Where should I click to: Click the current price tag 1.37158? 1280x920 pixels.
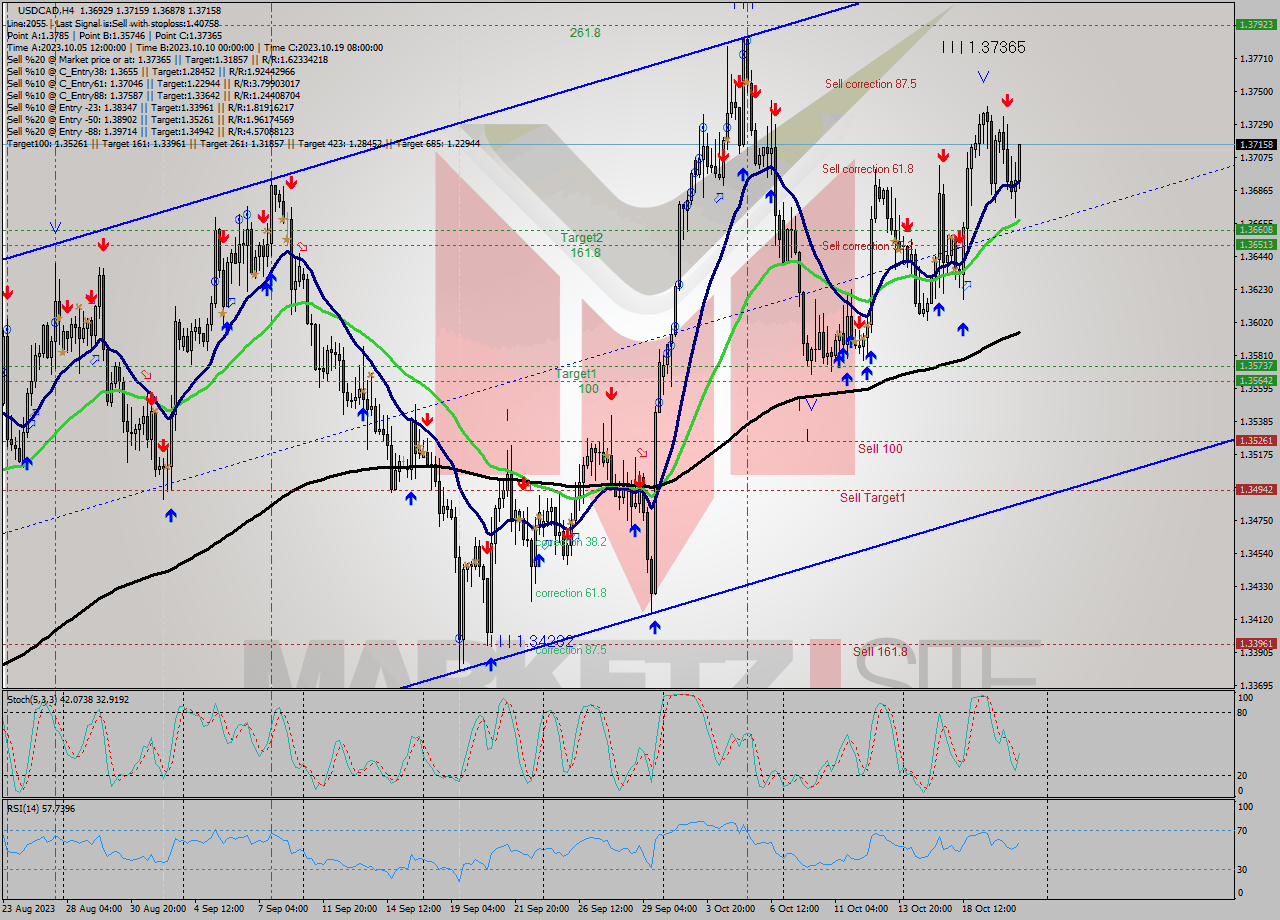point(1256,144)
